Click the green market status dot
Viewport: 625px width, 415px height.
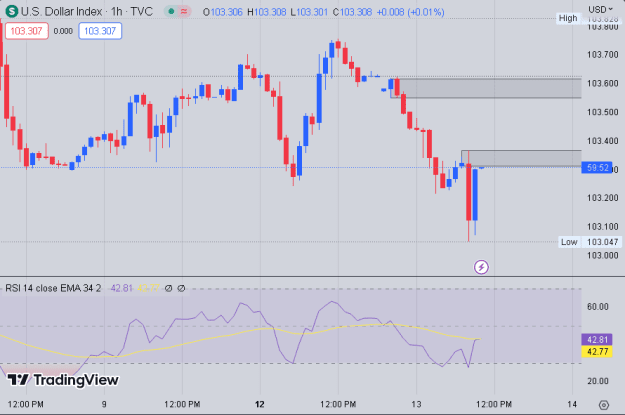(x=171, y=12)
